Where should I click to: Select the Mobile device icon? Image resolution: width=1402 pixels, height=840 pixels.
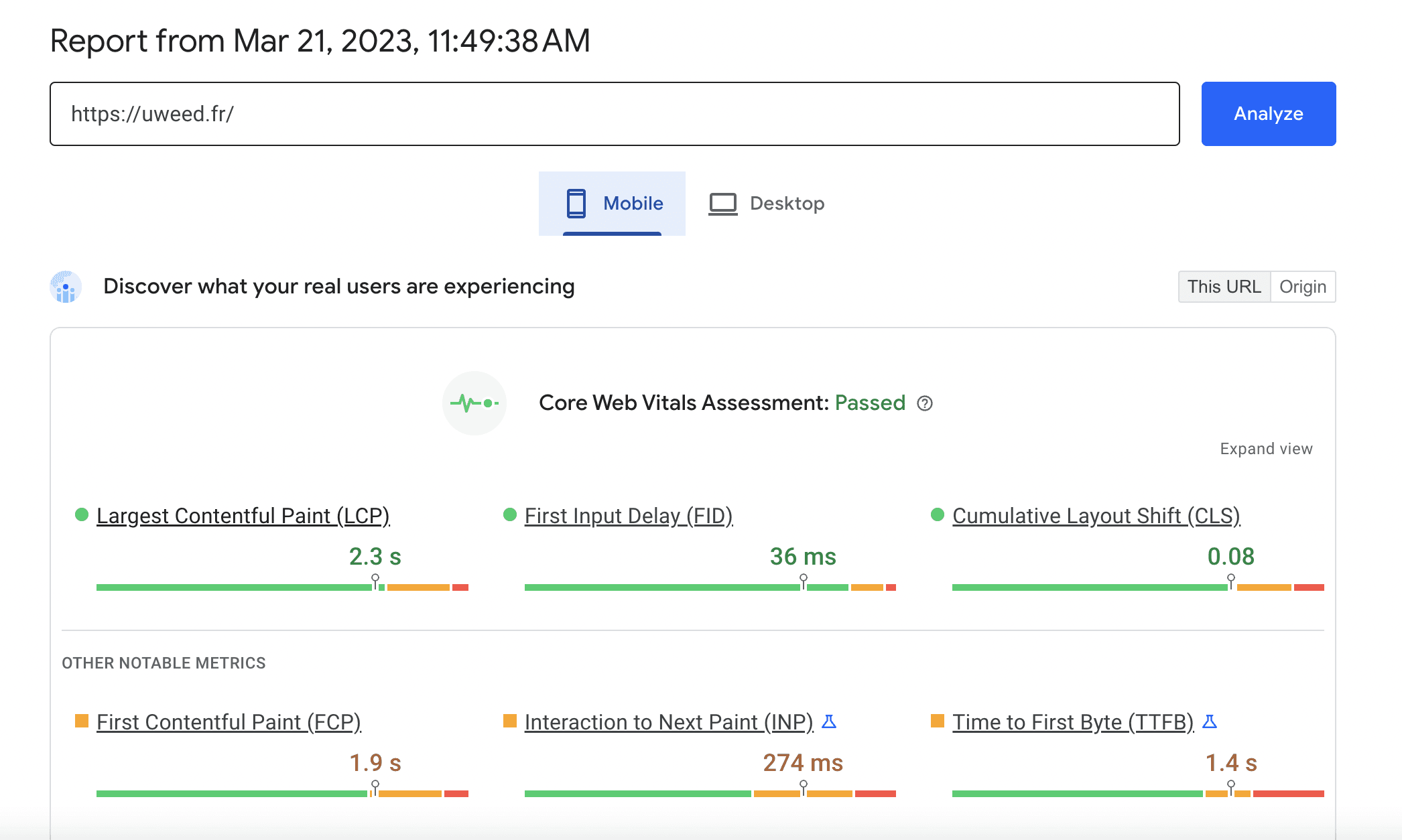coord(575,203)
